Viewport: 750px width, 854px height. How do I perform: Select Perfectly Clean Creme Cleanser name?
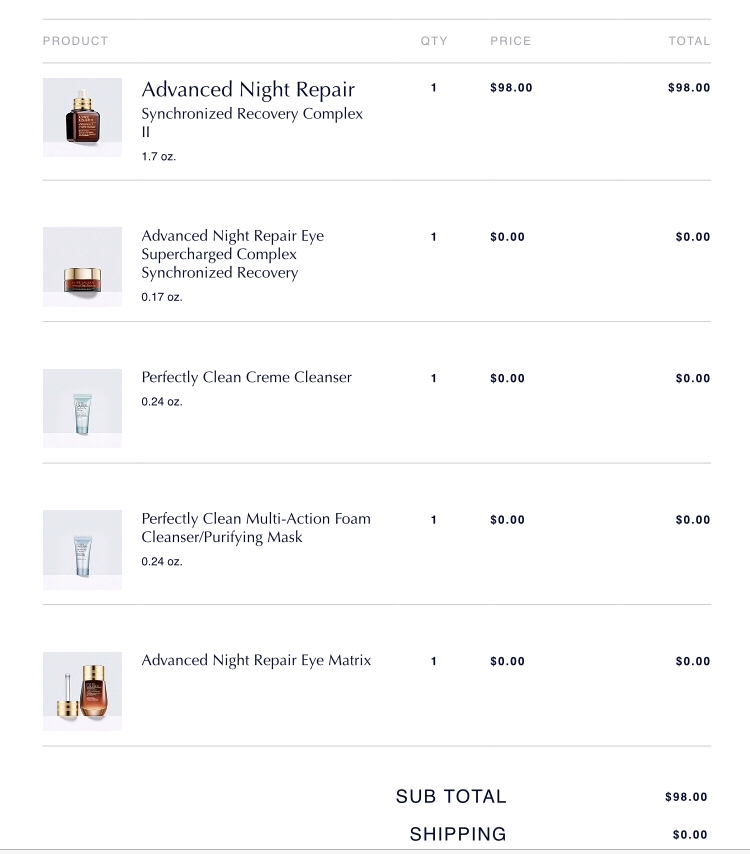[x=247, y=377]
